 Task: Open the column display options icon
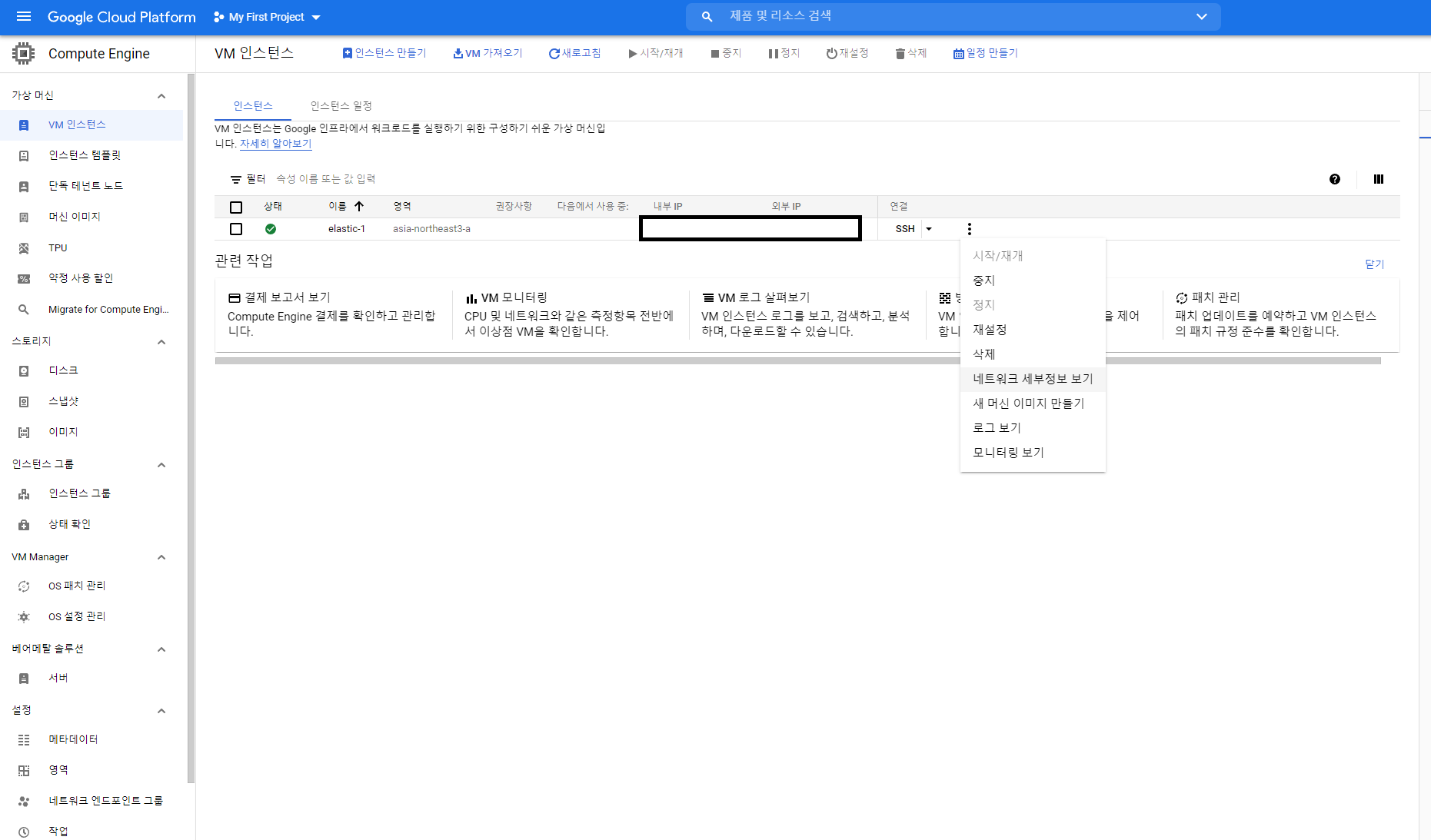(x=1379, y=179)
